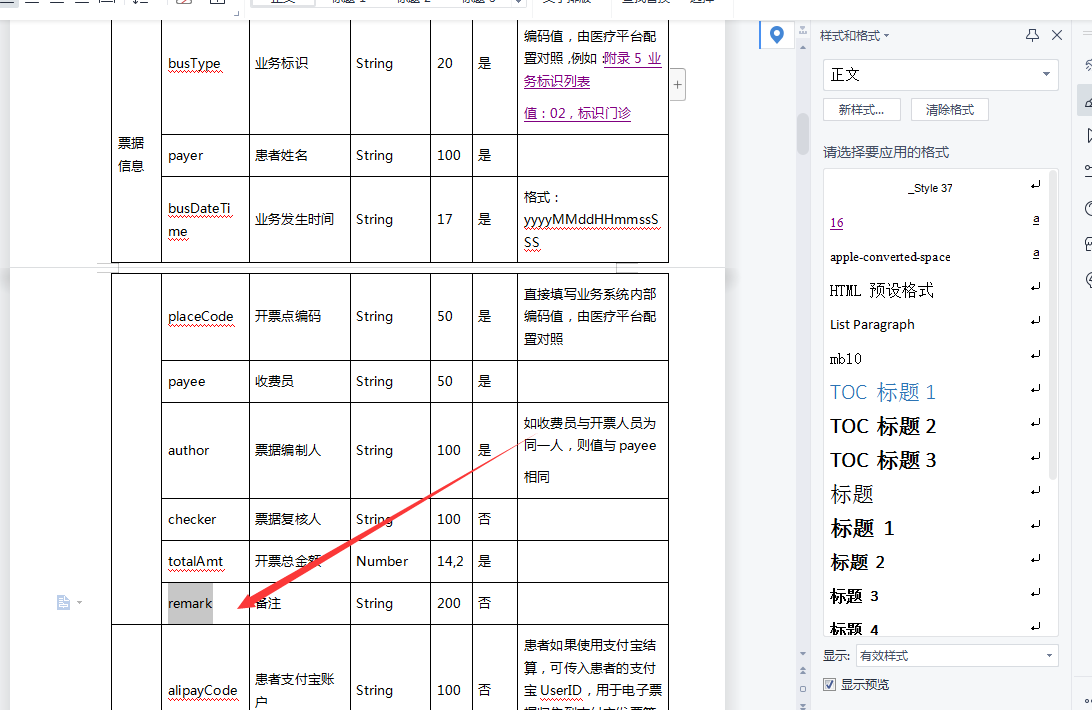
Task: Apply the _Style 37 style
Action: 935,187
